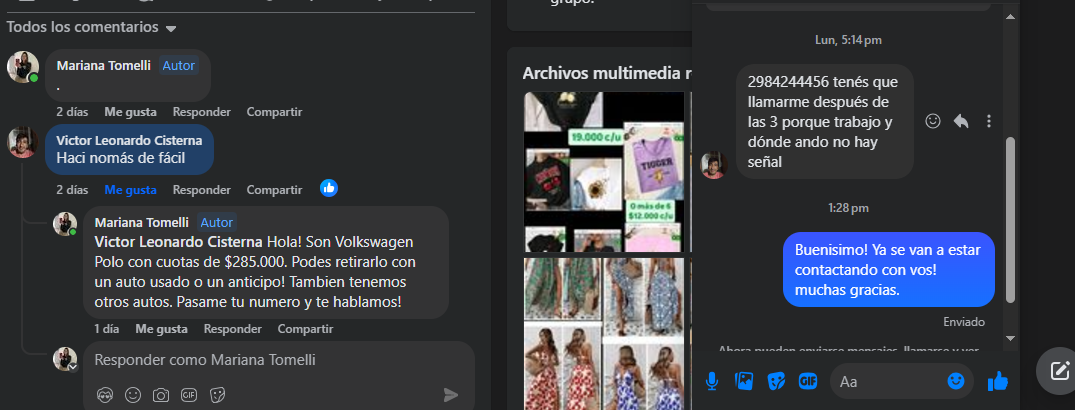The height and width of the screenshot is (410, 1075).
Task: Click the Responder como Mariana Tomelli field
Action: pos(270,360)
